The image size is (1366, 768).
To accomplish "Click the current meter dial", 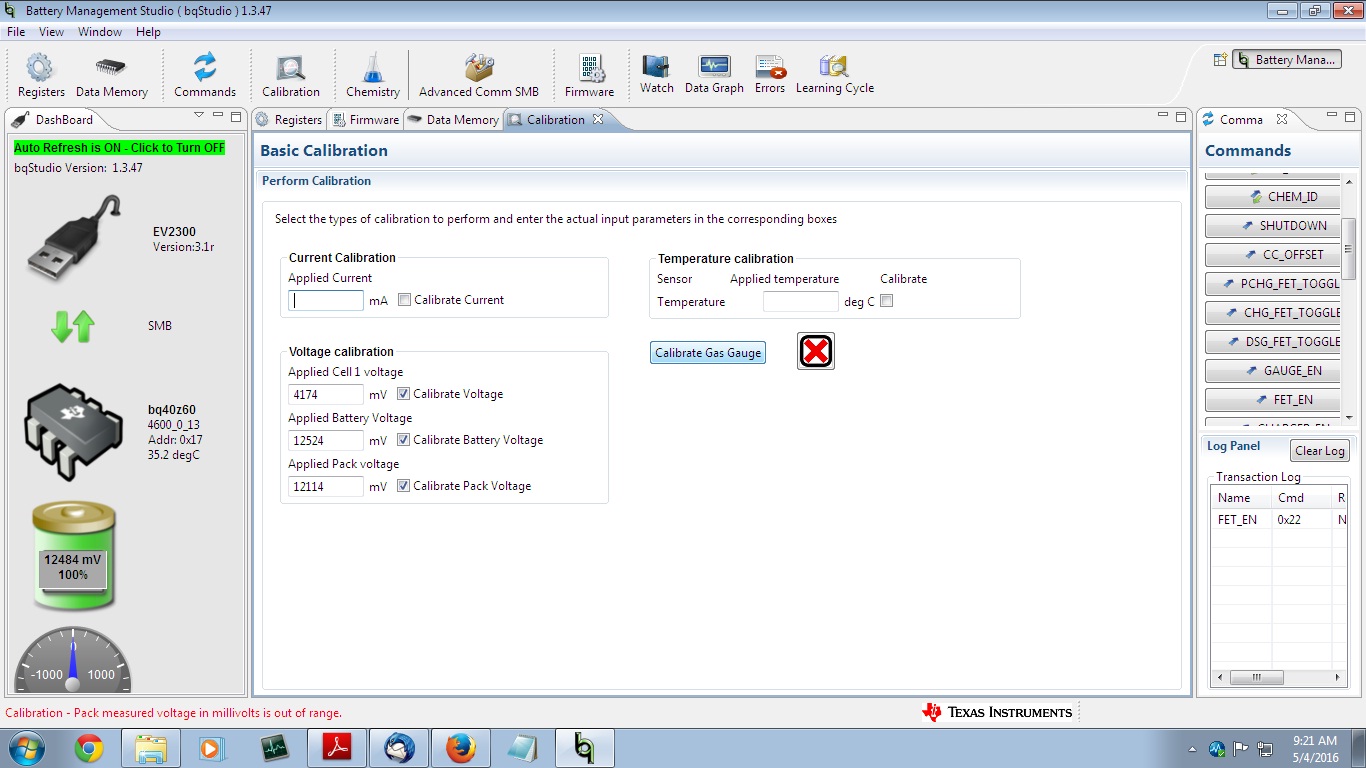I will pos(72,660).
